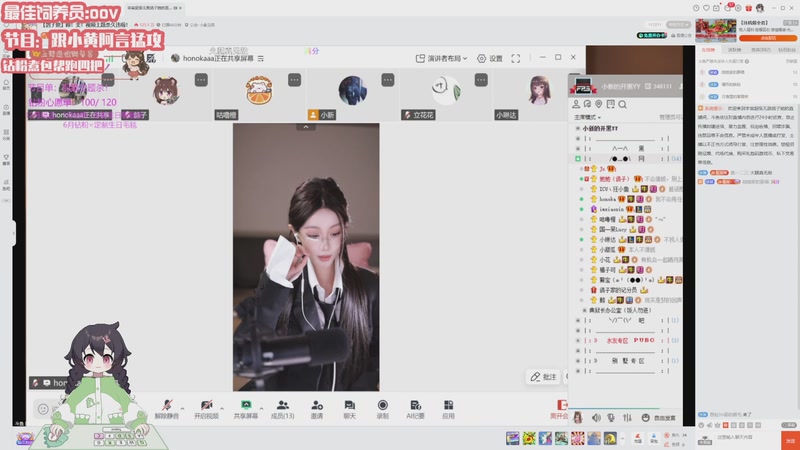
Task: Open the first game icon in bottom tray
Action: [512, 438]
